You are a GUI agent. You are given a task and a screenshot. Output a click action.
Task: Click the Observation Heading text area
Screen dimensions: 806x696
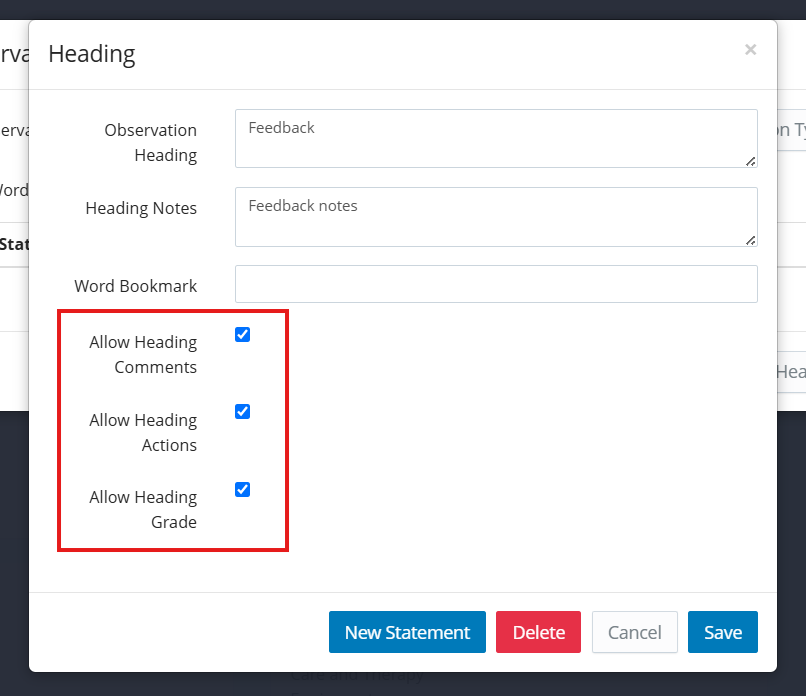[495, 138]
